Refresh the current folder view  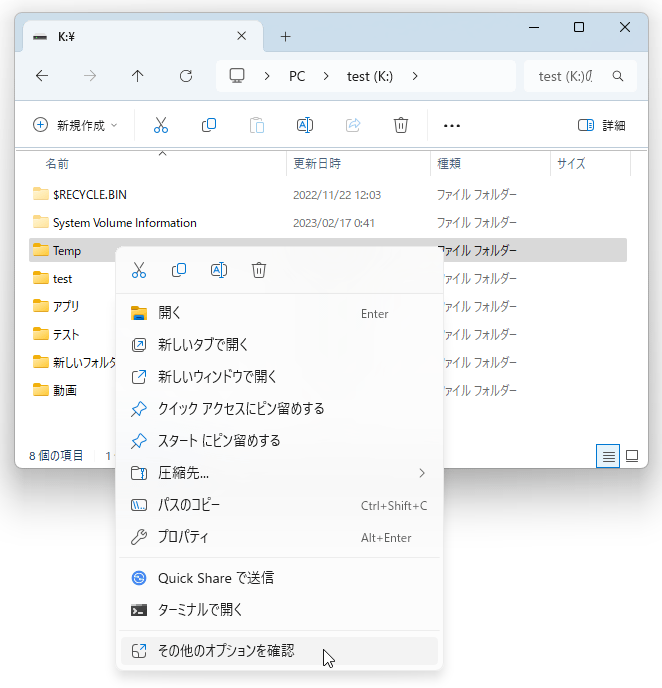pyautogui.click(x=186, y=76)
